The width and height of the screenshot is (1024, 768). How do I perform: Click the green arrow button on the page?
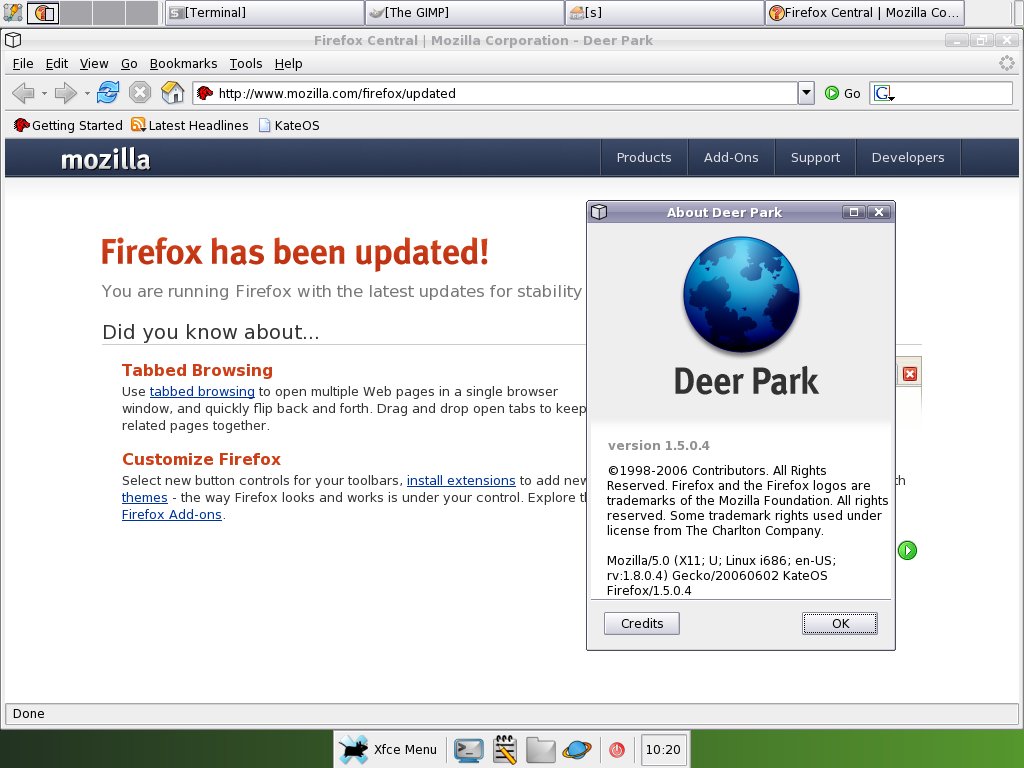coord(907,550)
